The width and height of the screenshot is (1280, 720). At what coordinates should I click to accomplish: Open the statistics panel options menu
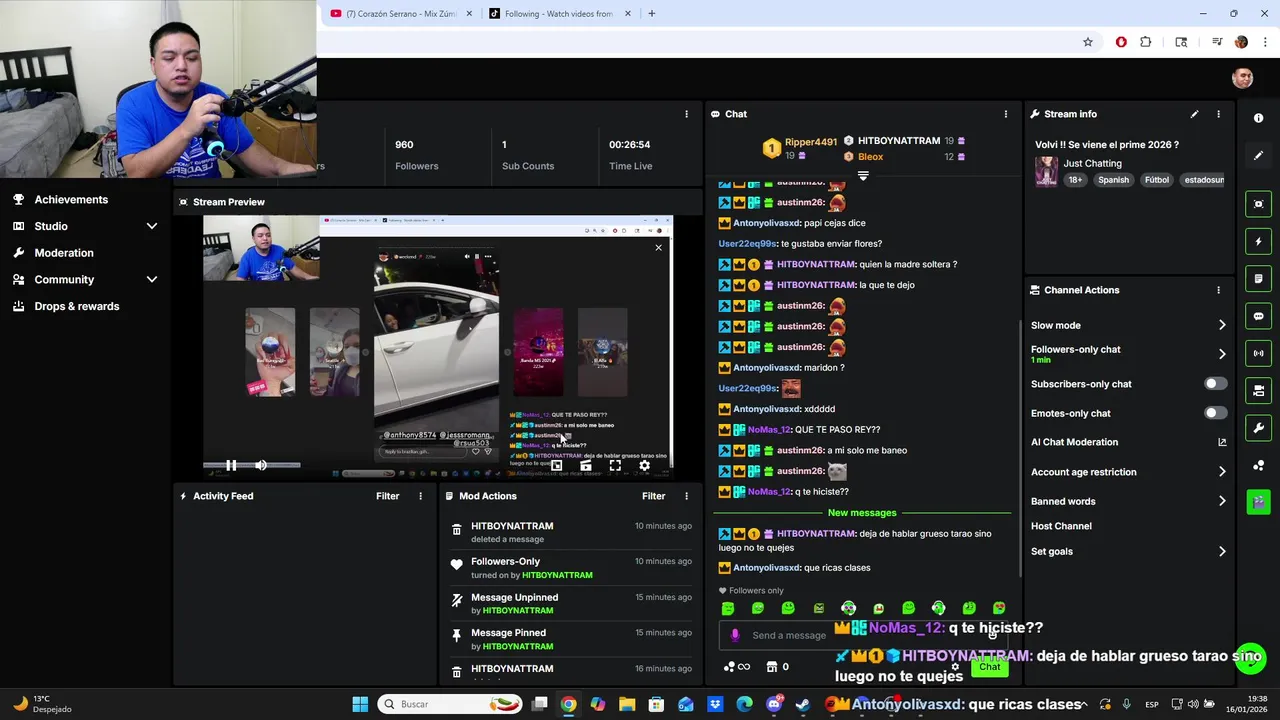pos(686,114)
